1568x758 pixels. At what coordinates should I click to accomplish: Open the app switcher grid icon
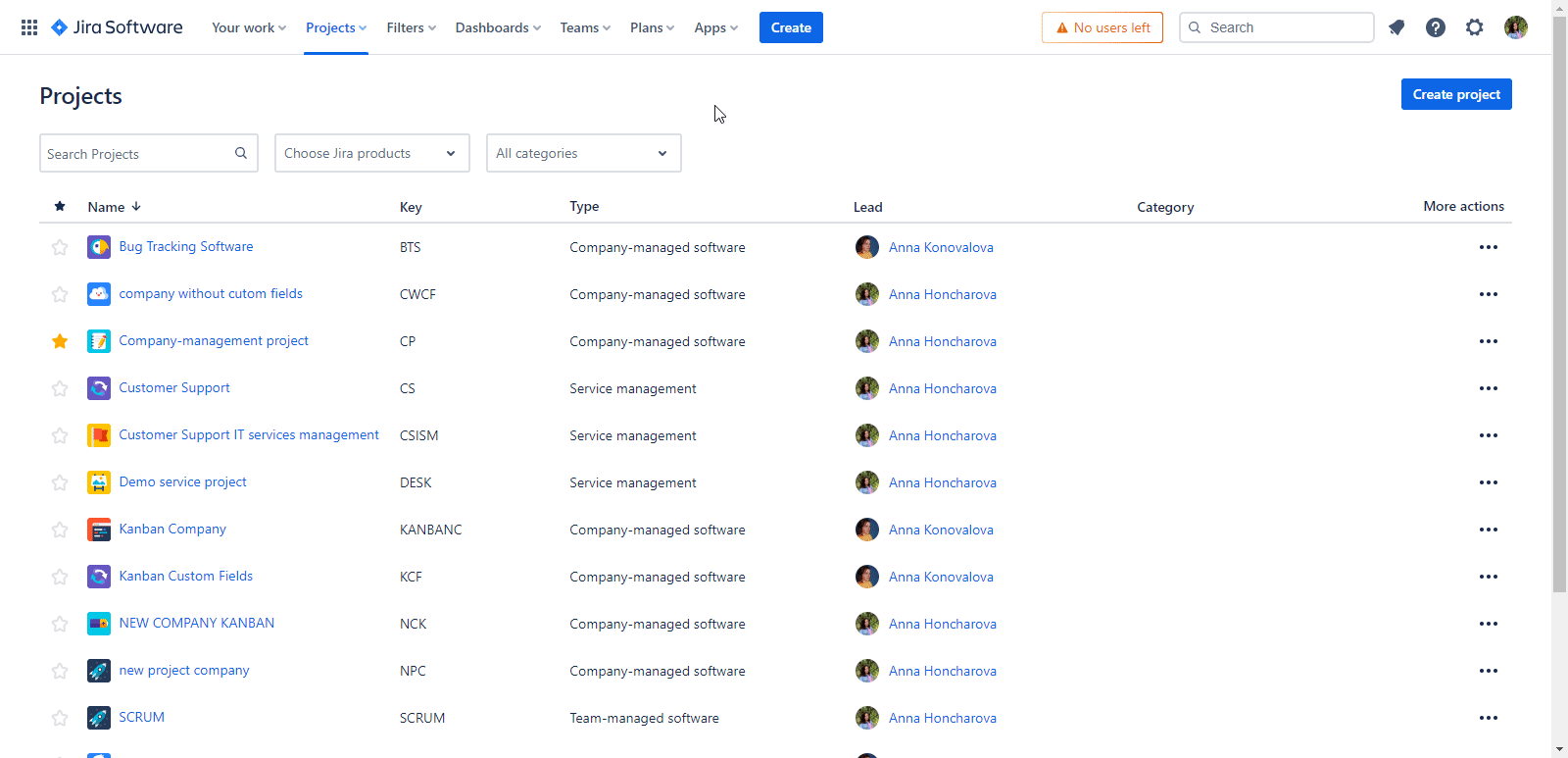[29, 27]
